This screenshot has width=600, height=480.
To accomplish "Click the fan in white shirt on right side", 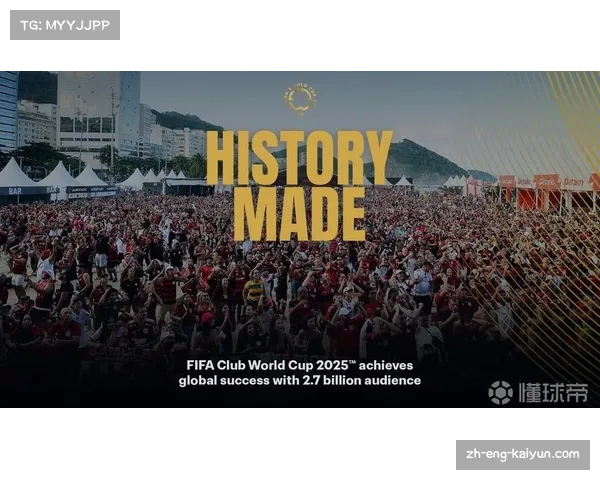I will [x=422, y=282].
